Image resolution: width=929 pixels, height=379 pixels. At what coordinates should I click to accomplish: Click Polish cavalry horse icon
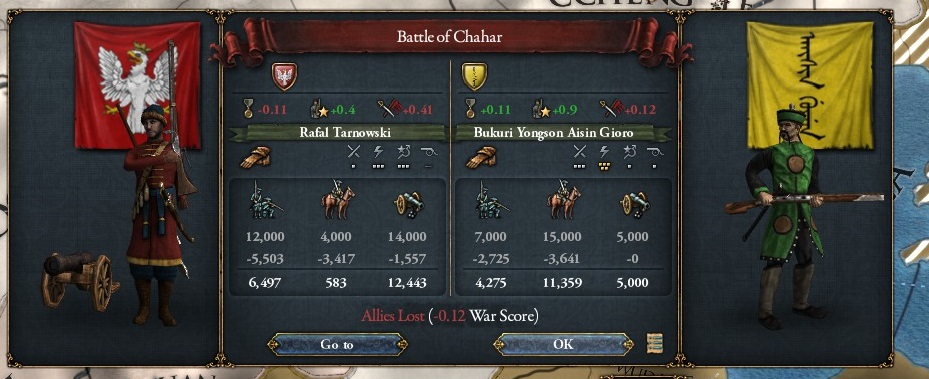pyautogui.click(x=337, y=201)
